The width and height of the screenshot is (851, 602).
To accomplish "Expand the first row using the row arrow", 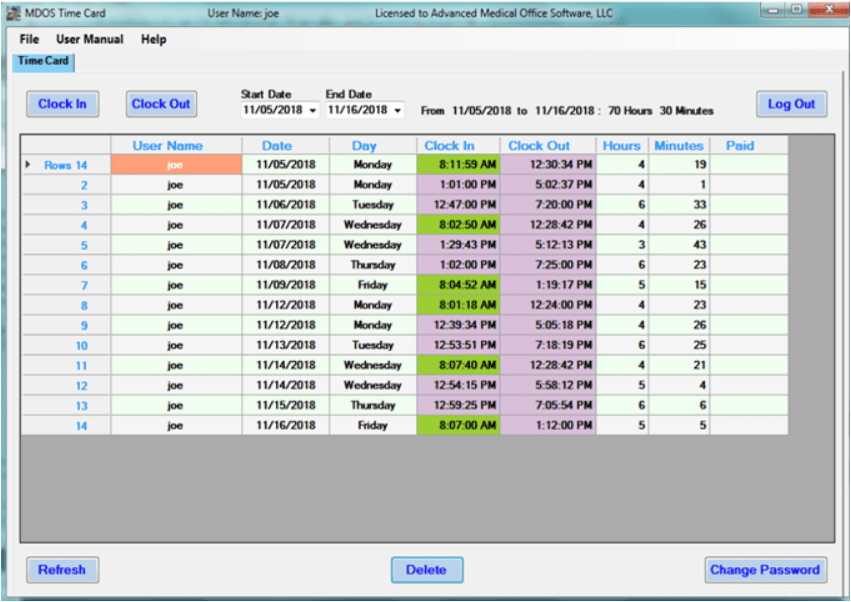I will point(29,164).
